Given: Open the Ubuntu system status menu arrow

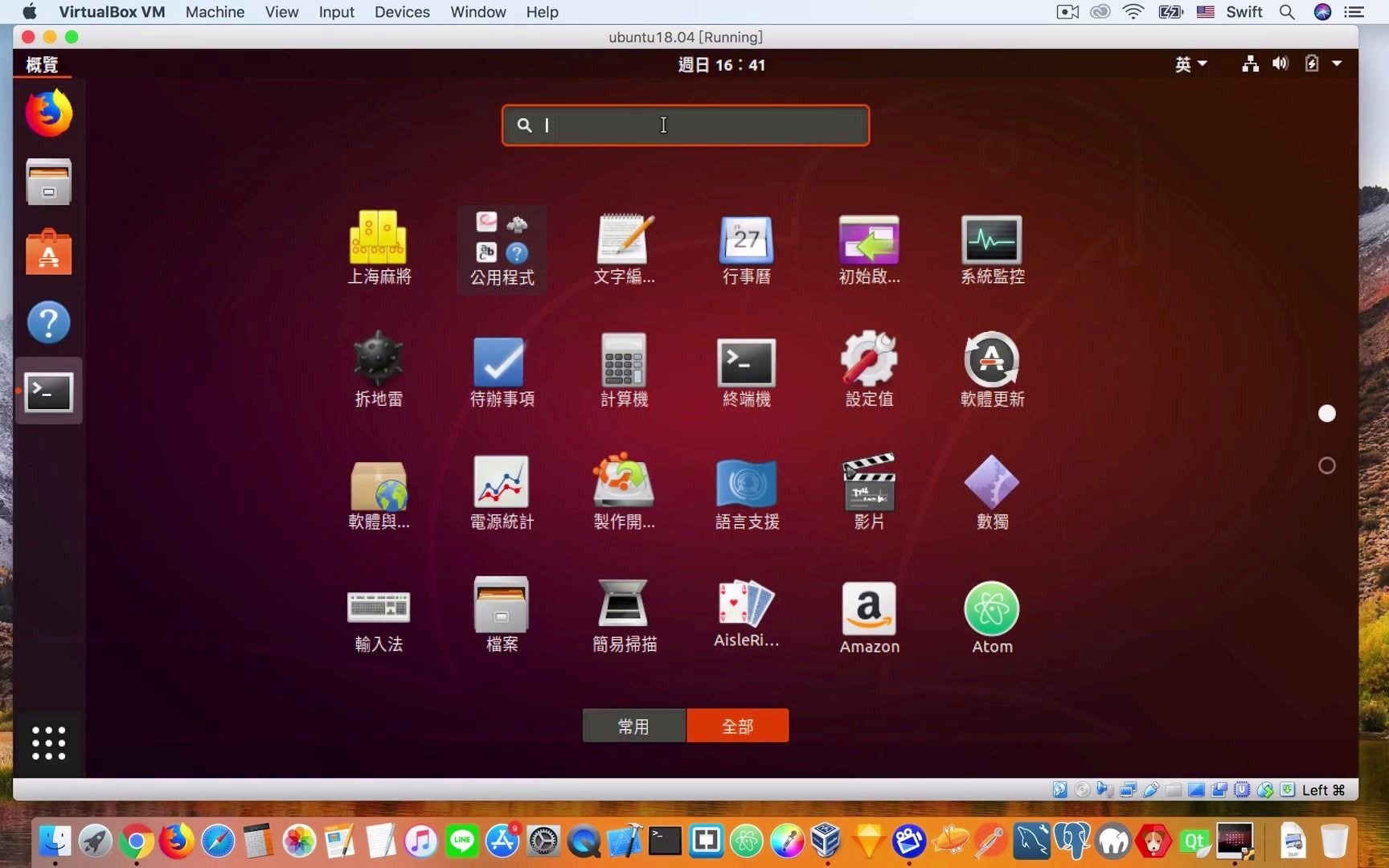Looking at the screenshot, I should tap(1337, 63).
